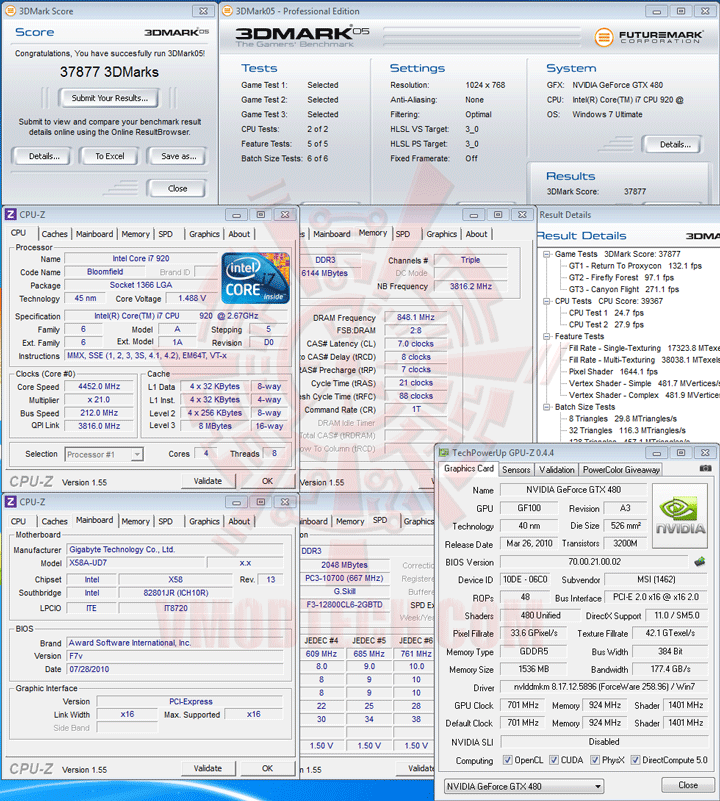Select GT1 - Return To Proxycon result row
The image size is (720, 801).
pos(635,266)
